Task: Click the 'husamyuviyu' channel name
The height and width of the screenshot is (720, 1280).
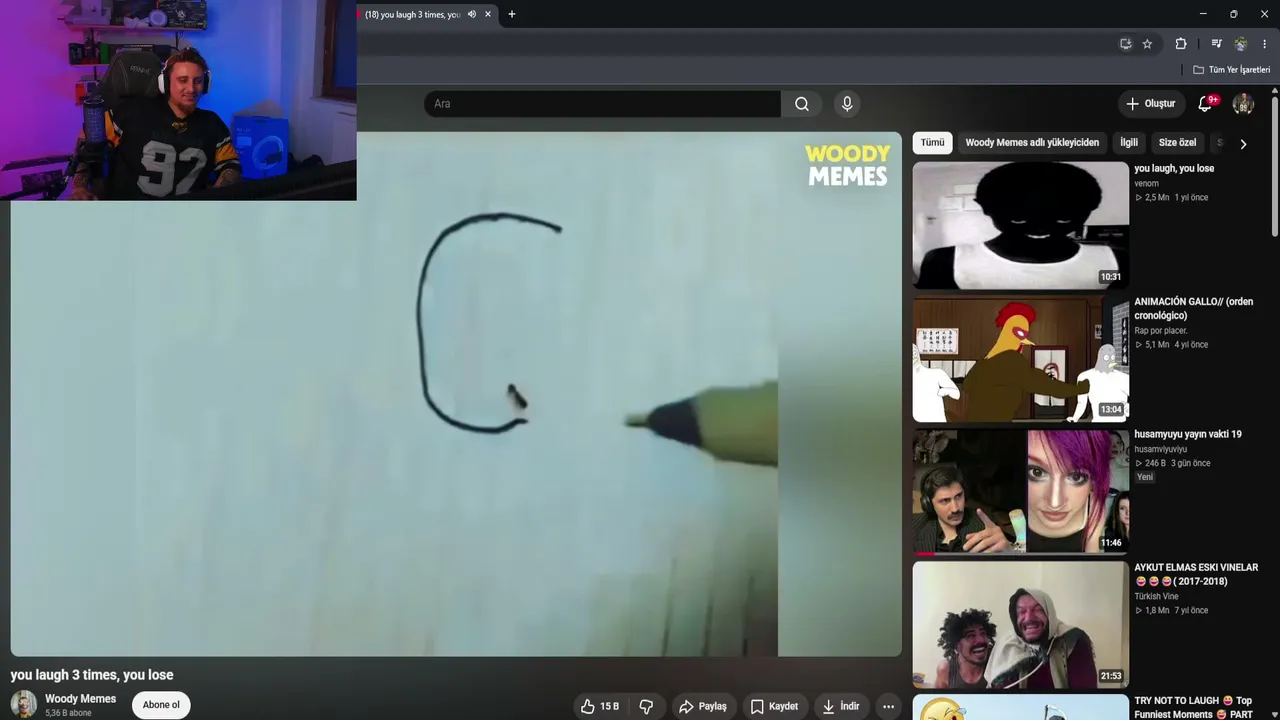Action: (1161, 450)
